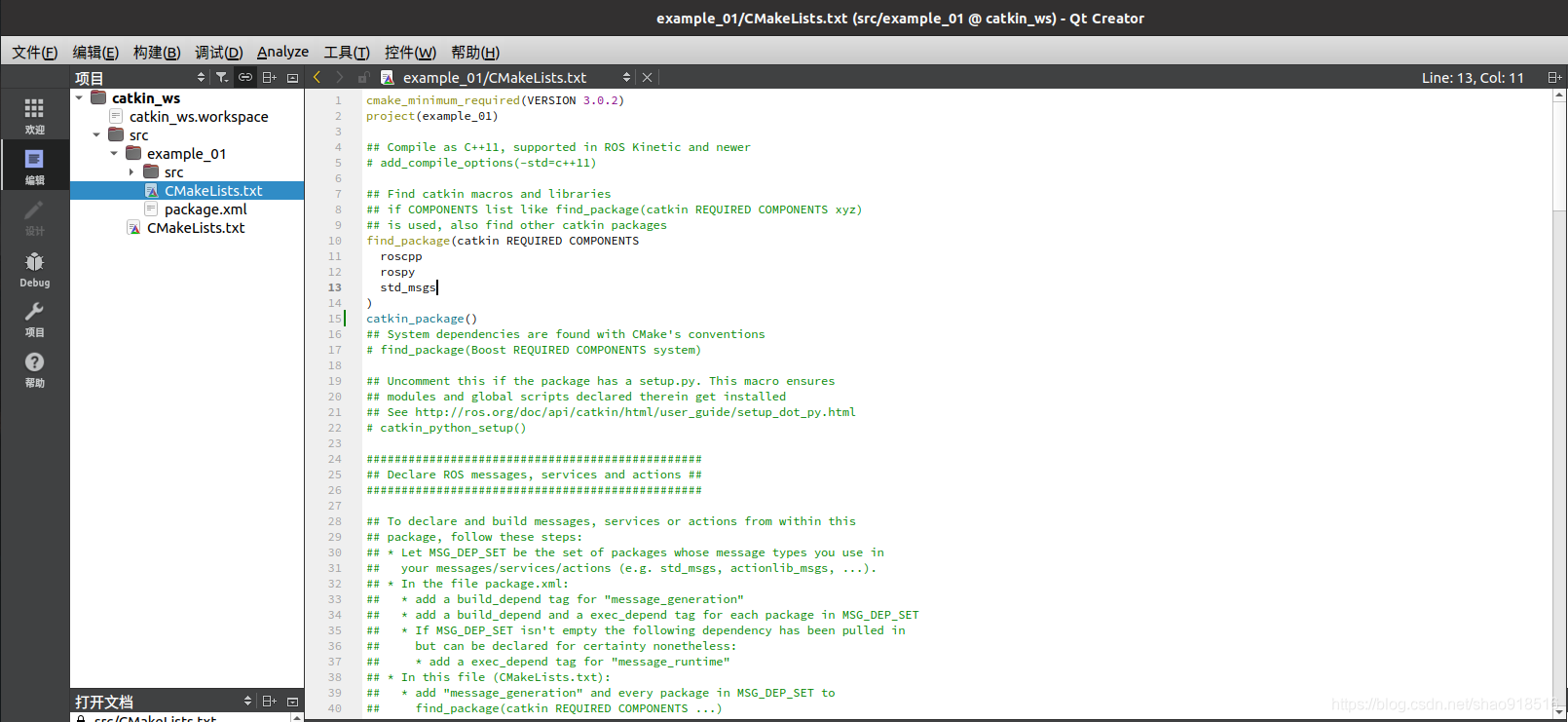Open the Debug (调试) menu

218,52
